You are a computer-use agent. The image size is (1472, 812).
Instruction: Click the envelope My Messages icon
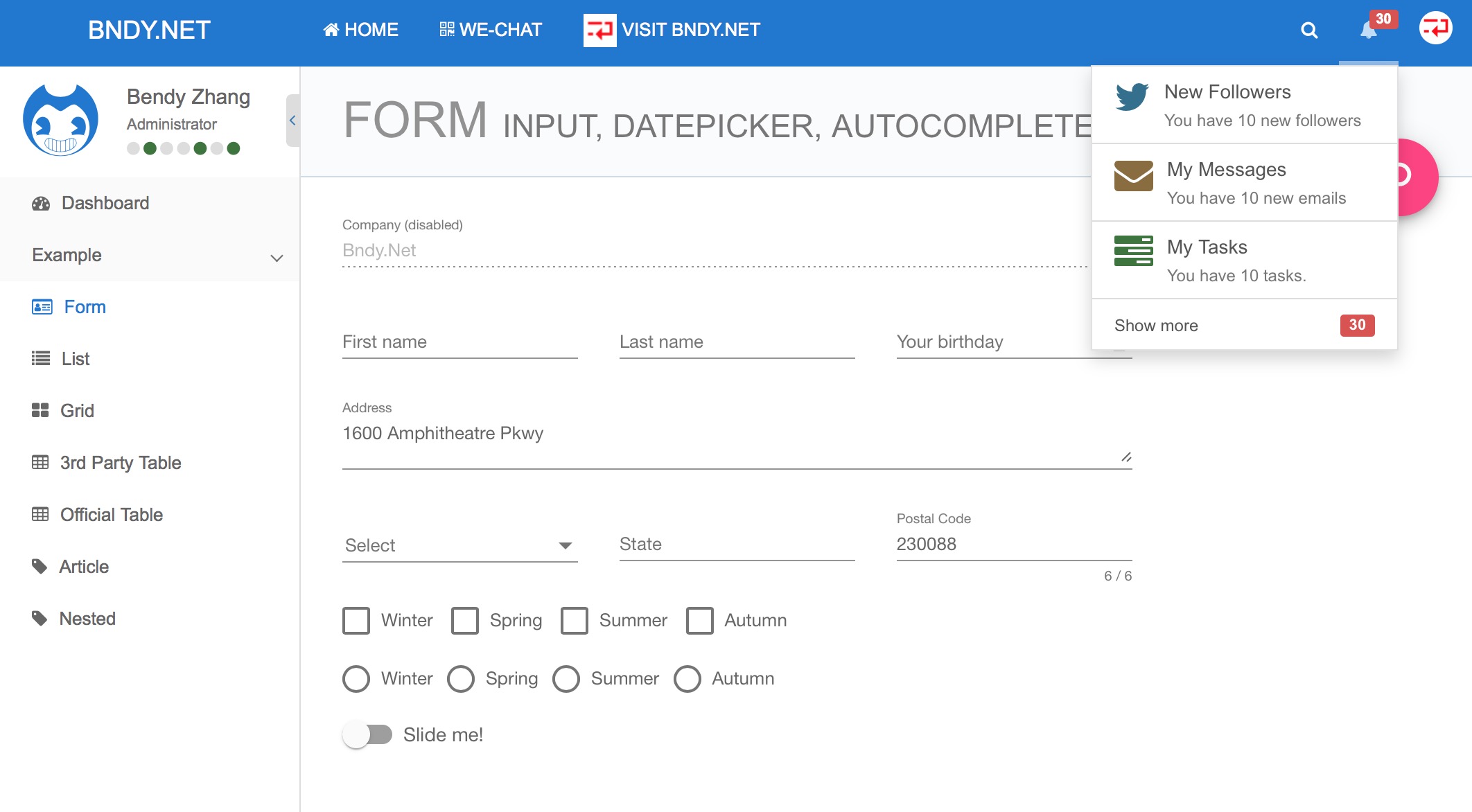coord(1133,176)
